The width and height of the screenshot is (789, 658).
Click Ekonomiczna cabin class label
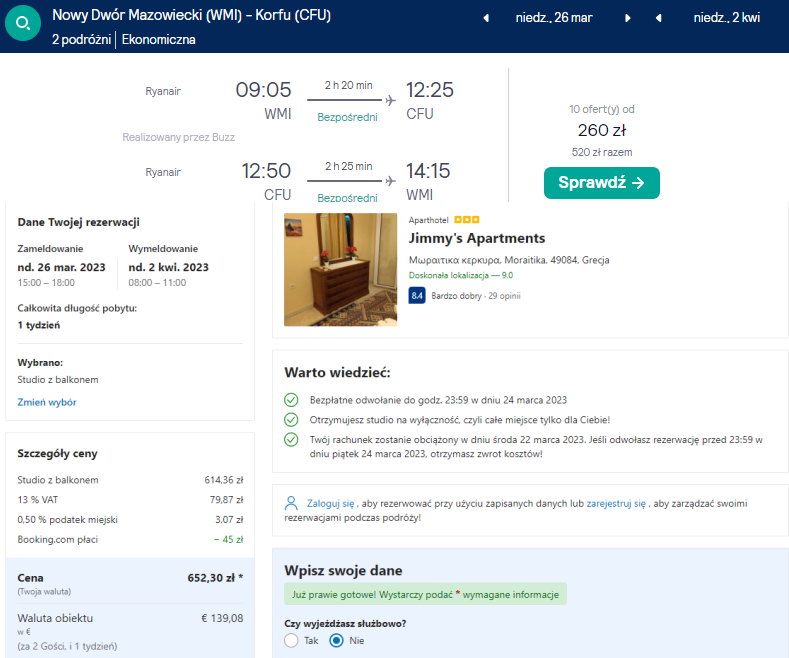tap(159, 40)
